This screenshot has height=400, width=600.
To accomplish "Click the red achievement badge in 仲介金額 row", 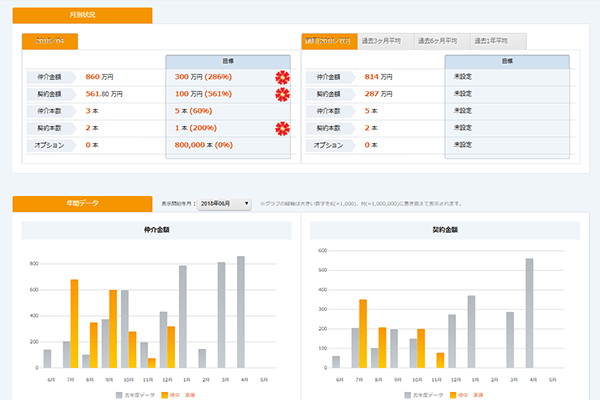I will 282,77.
